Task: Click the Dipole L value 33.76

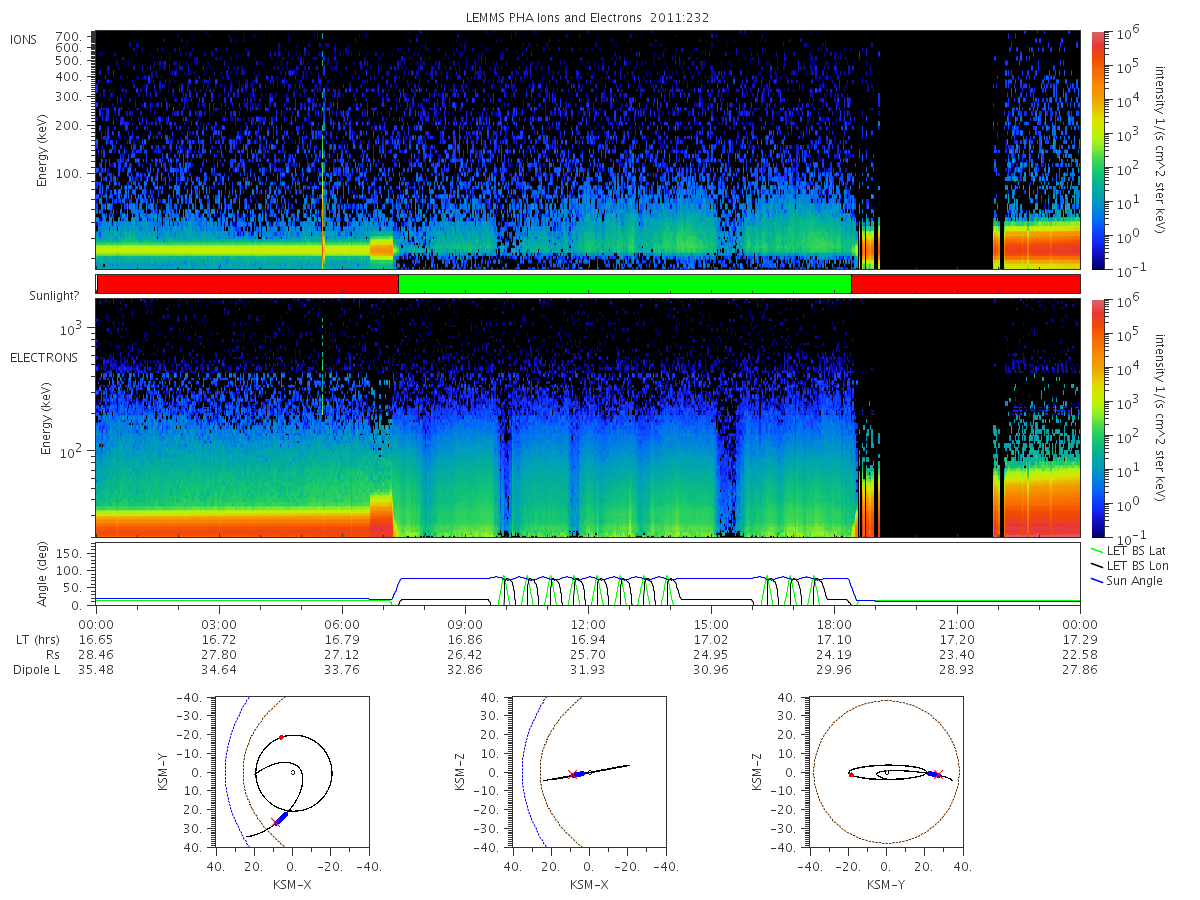Action: [342, 670]
